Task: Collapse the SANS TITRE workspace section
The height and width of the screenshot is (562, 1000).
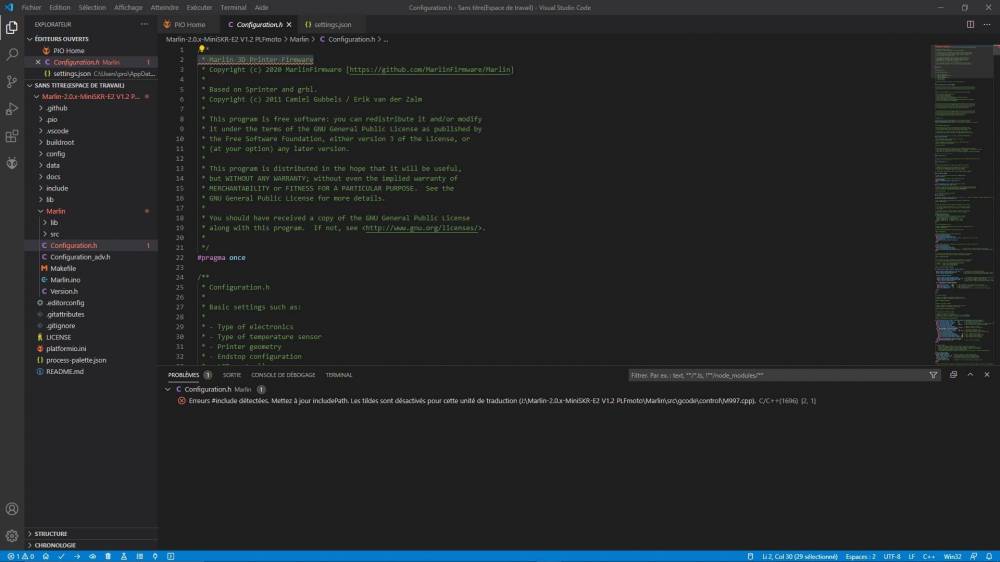Action: coord(29,85)
